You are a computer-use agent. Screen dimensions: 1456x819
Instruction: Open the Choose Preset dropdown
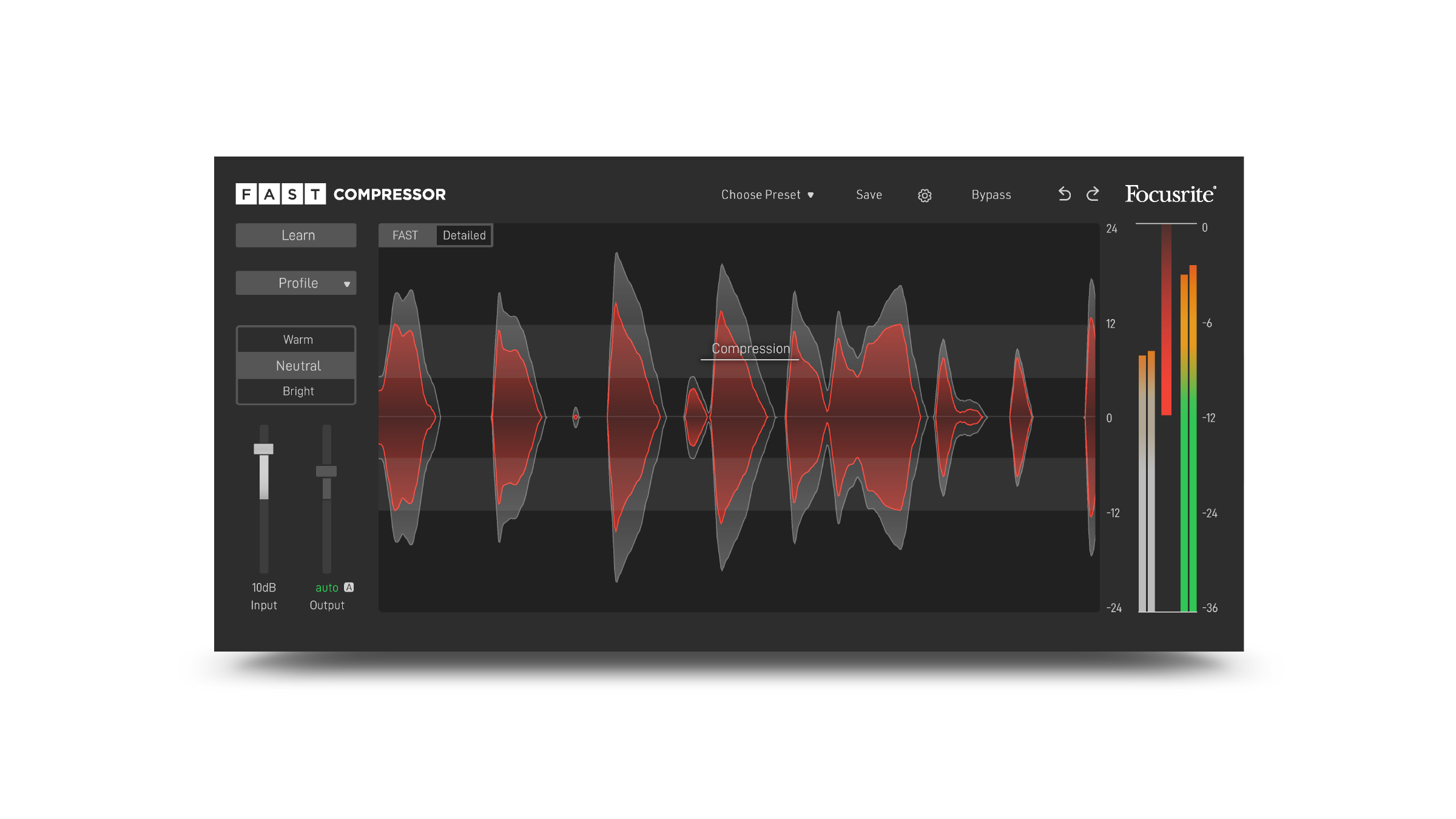[x=767, y=195]
